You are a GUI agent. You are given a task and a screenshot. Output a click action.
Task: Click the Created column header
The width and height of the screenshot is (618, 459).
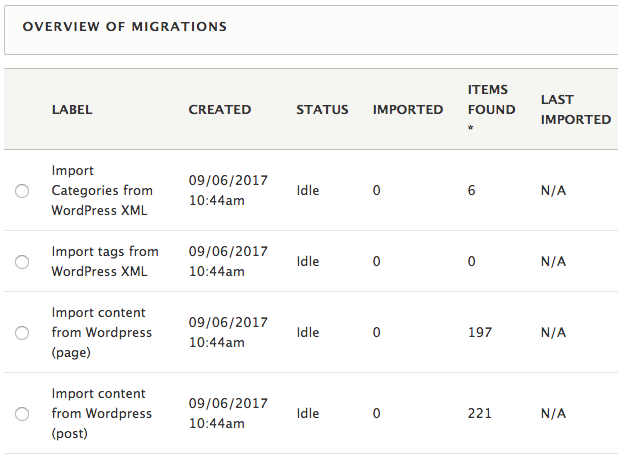click(219, 109)
